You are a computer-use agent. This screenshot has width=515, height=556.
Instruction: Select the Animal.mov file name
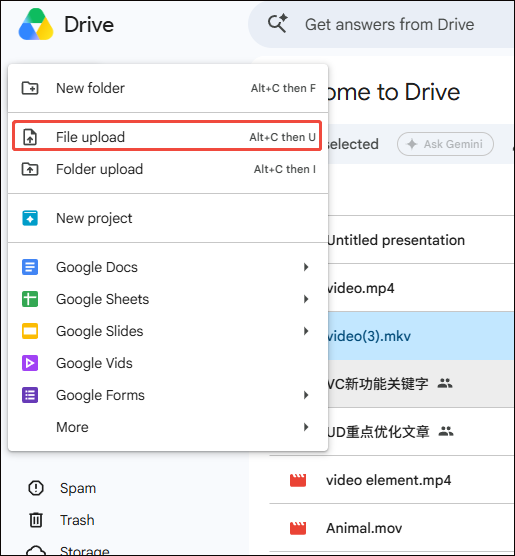364,528
